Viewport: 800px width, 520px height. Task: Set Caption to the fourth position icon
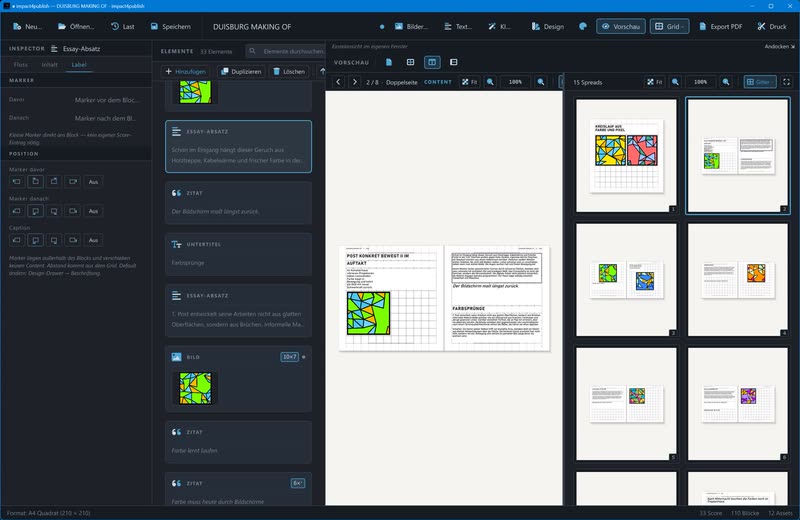point(73,240)
